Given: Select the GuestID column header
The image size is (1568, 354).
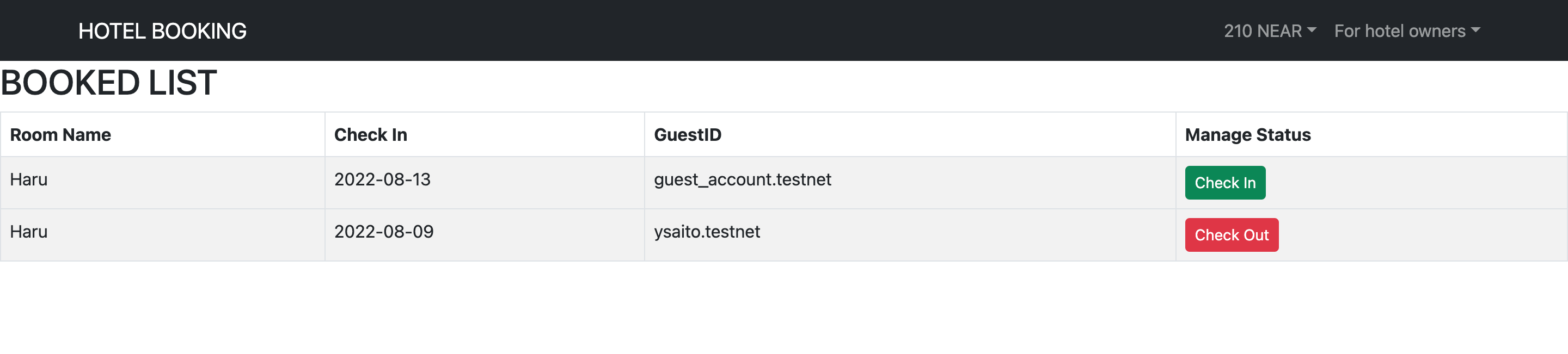Looking at the screenshot, I should point(910,134).
